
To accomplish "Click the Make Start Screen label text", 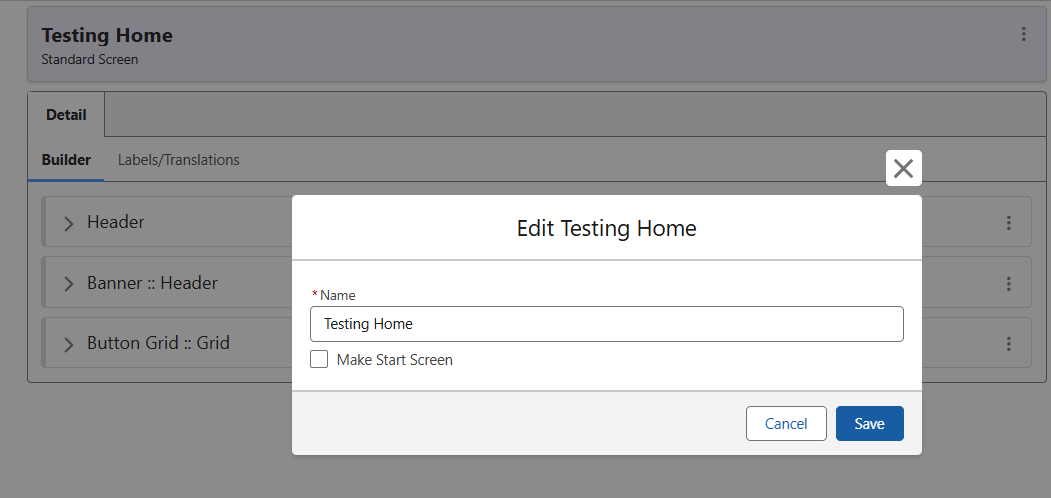I will tap(394, 360).
